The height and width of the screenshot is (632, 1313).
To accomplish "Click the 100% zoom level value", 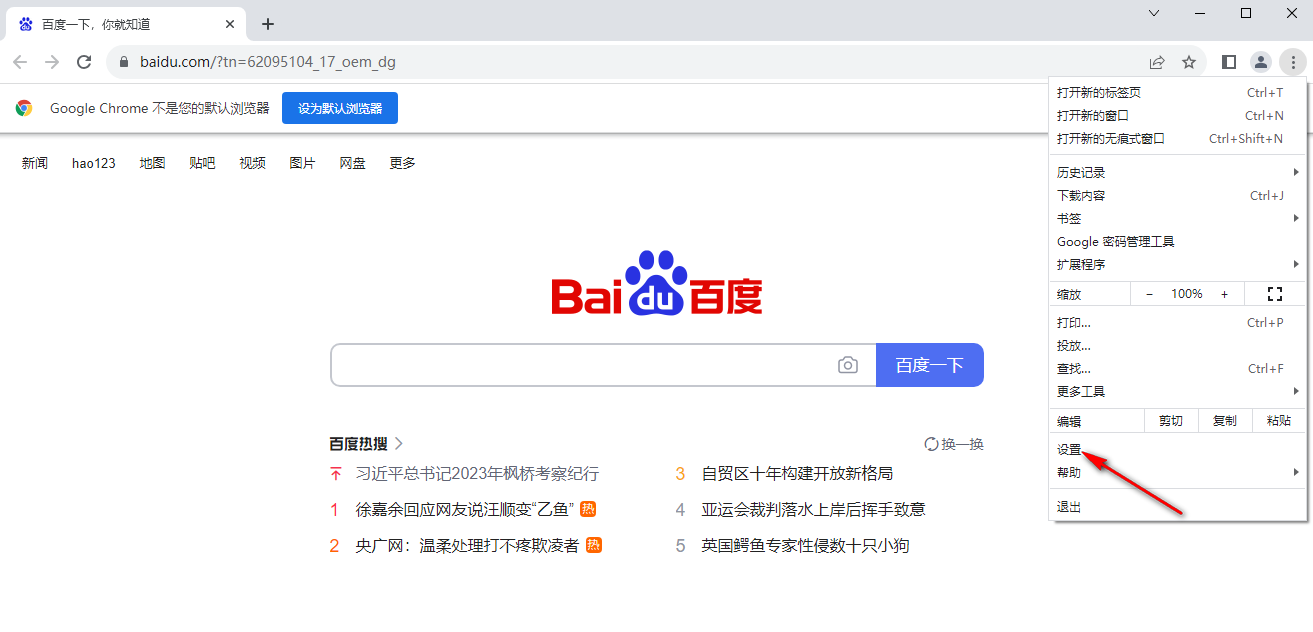I will (x=1187, y=294).
